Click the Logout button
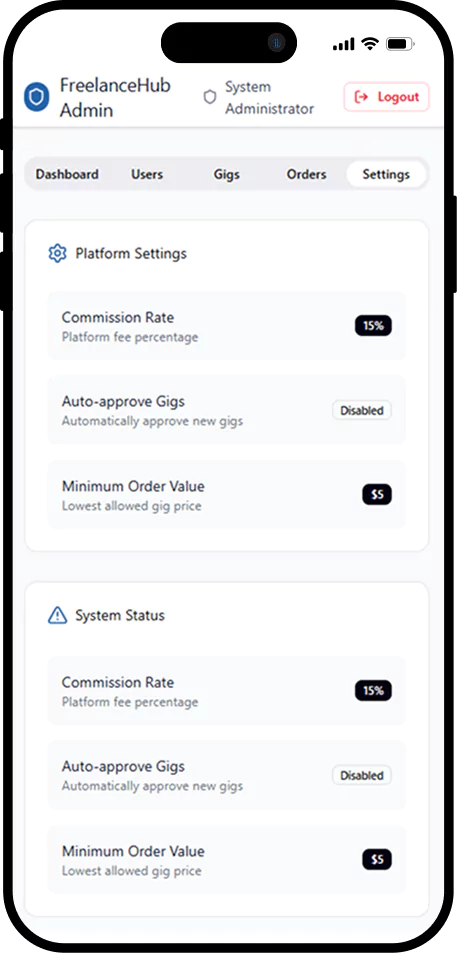Viewport: 457px width, 953px height. tap(387, 97)
